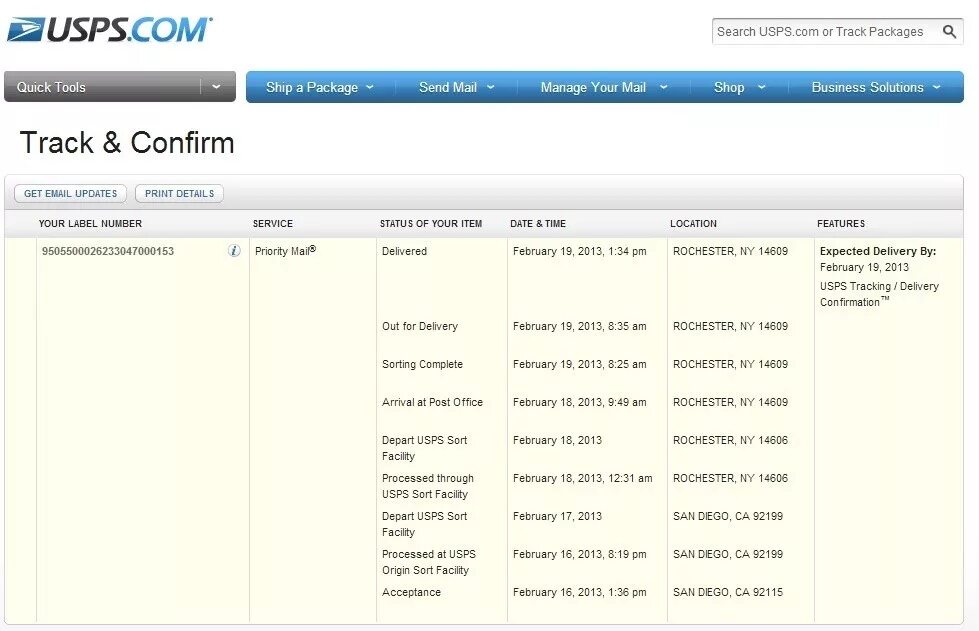Open the Shop menu

pos(729,87)
